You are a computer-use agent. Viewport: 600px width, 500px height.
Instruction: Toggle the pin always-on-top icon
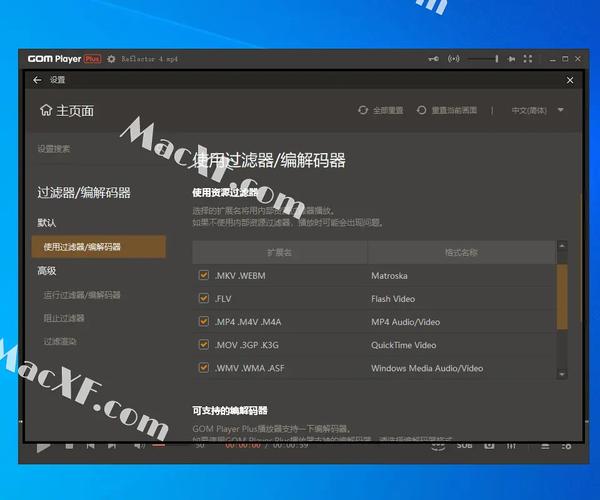[512, 59]
